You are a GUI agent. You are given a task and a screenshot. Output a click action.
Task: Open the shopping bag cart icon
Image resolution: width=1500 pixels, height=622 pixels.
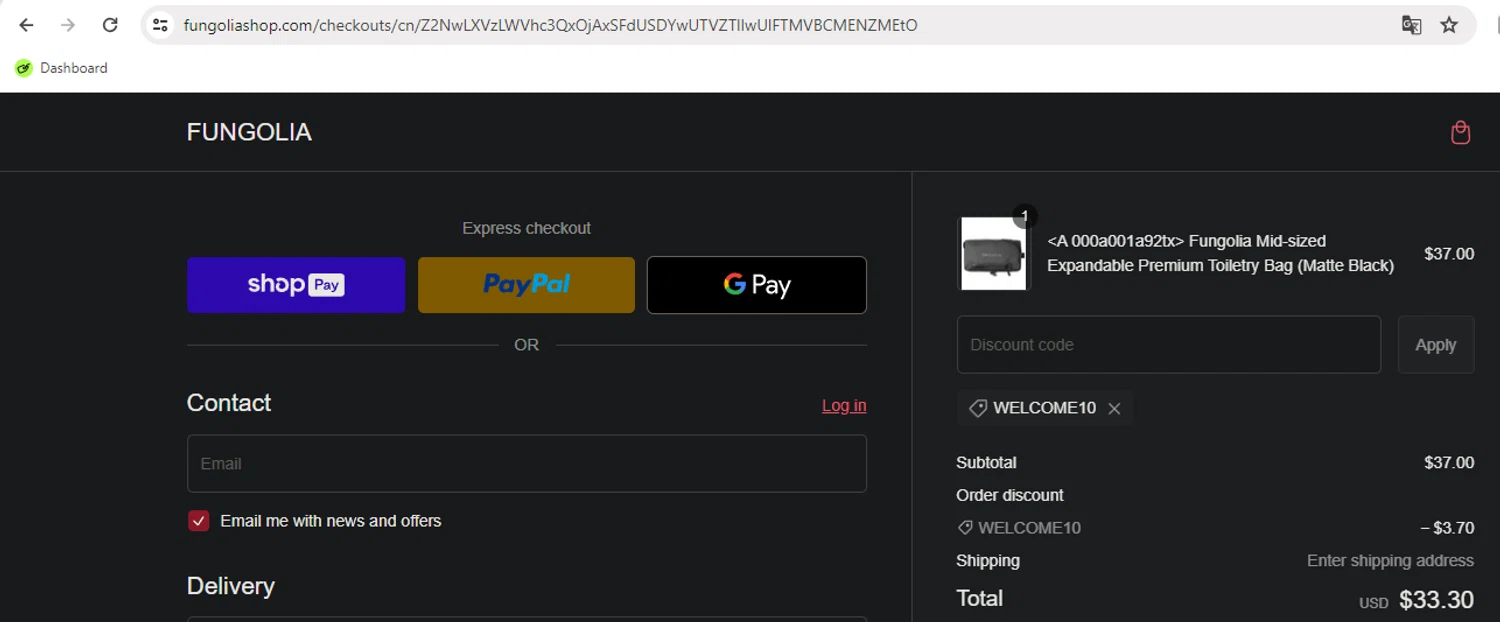[x=1460, y=133]
